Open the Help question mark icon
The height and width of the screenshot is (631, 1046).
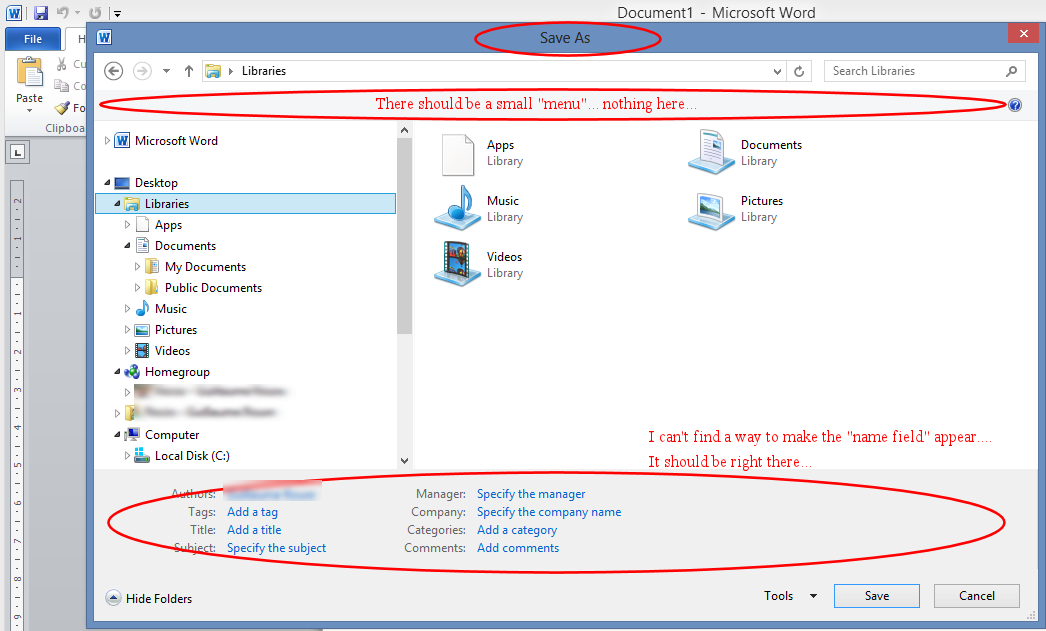click(1015, 105)
